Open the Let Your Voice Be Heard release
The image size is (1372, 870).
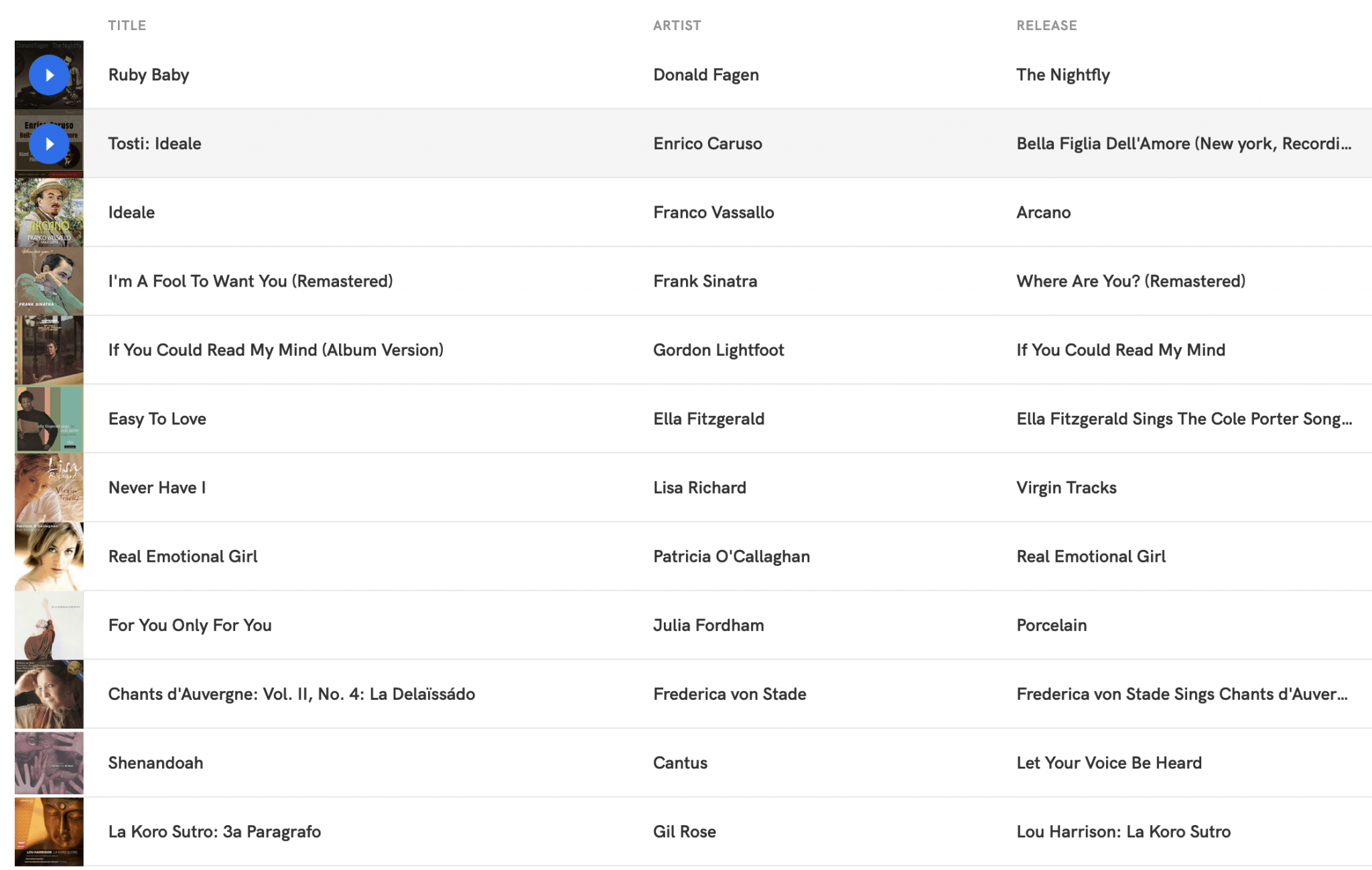click(1109, 763)
